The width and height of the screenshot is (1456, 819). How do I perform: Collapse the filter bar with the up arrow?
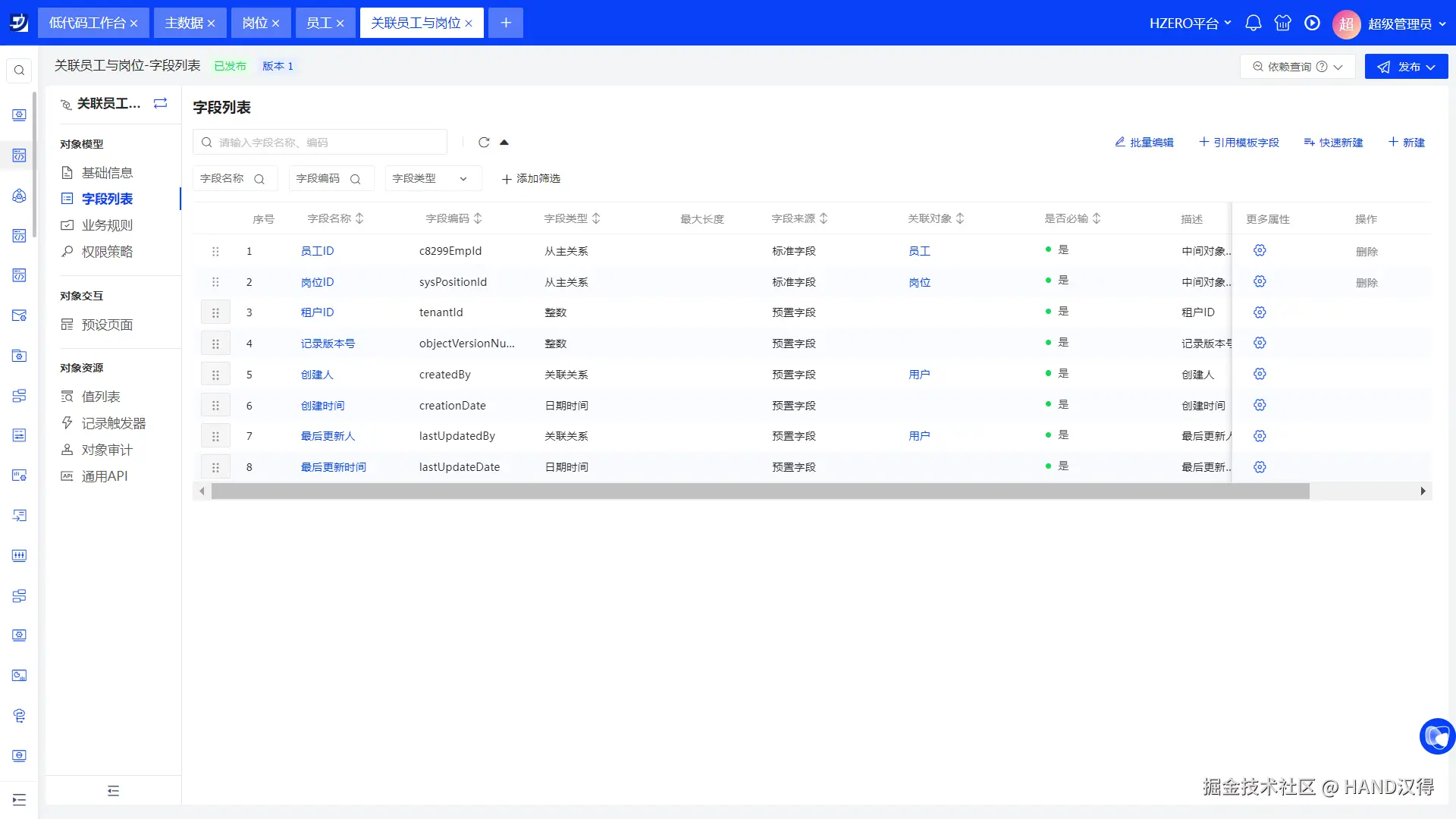click(x=504, y=143)
